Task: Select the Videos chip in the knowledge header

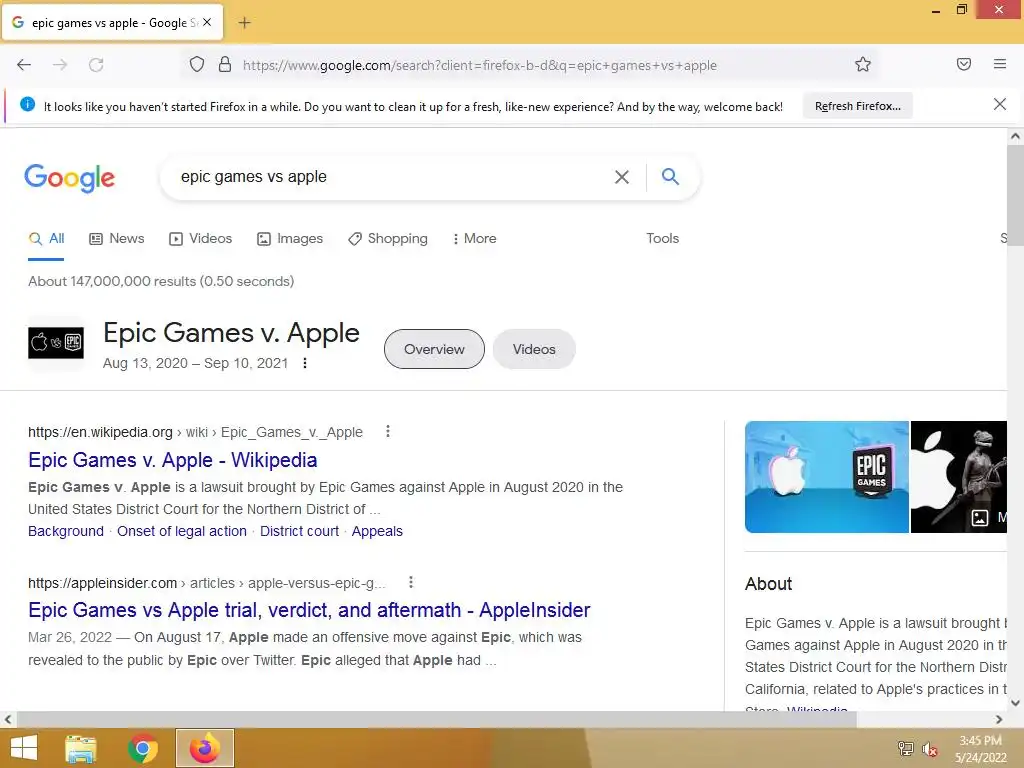Action: (x=534, y=349)
